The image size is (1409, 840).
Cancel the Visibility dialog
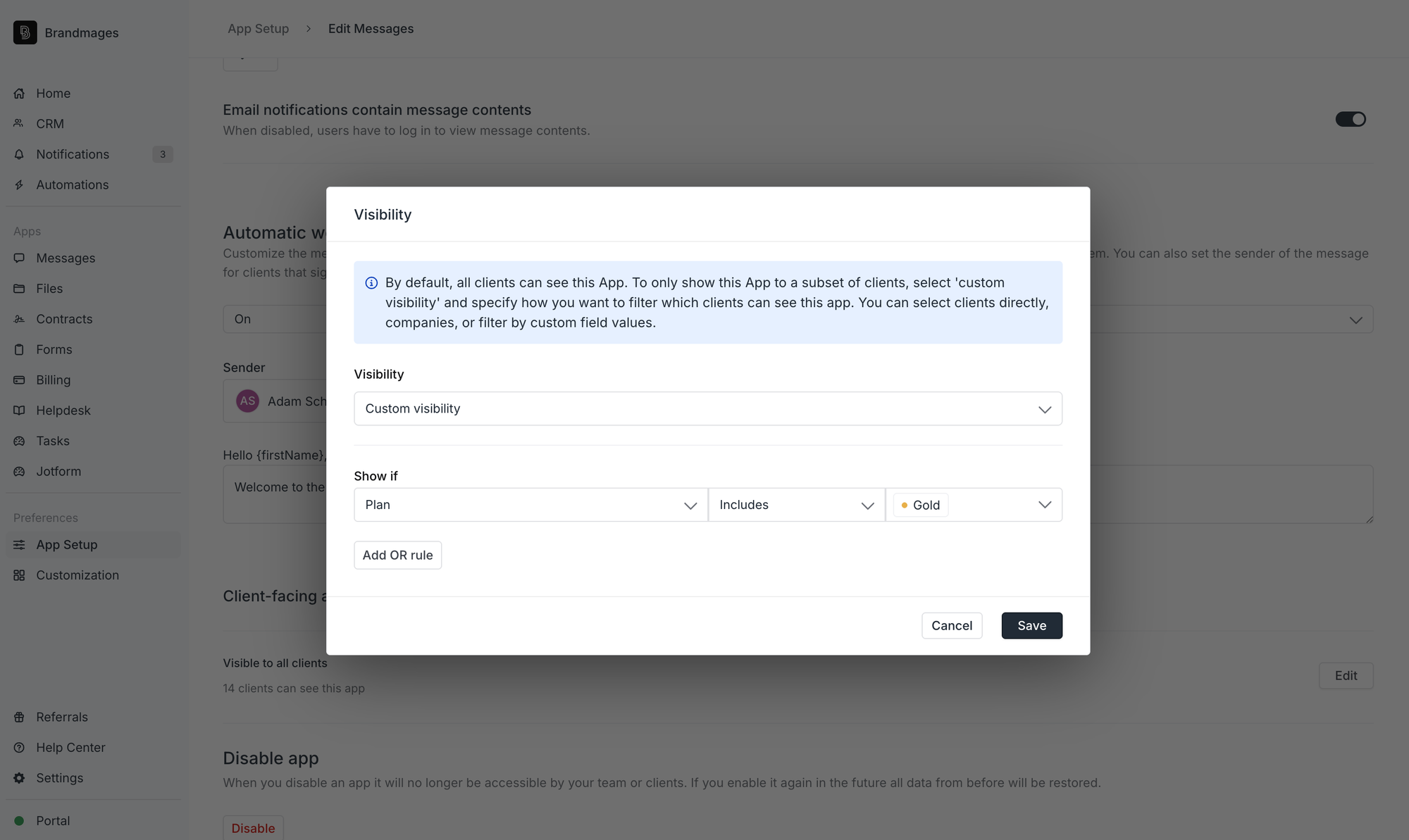[951, 625]
